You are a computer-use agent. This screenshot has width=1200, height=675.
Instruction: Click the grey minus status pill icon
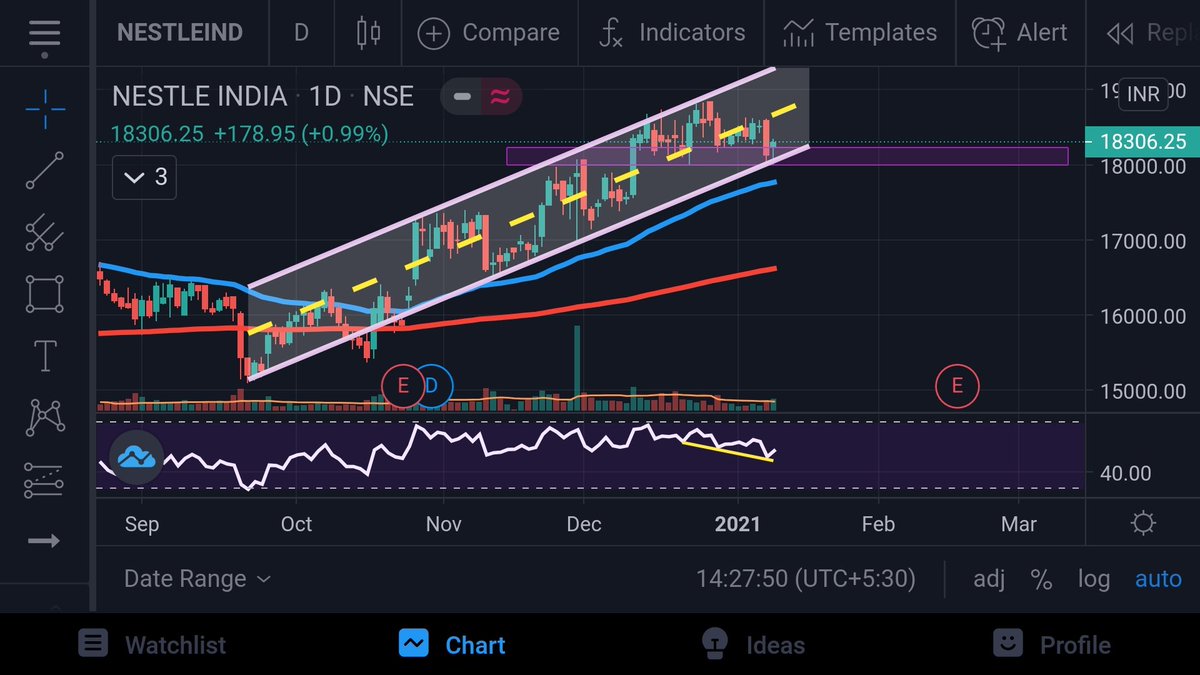[x=462, y=97]
